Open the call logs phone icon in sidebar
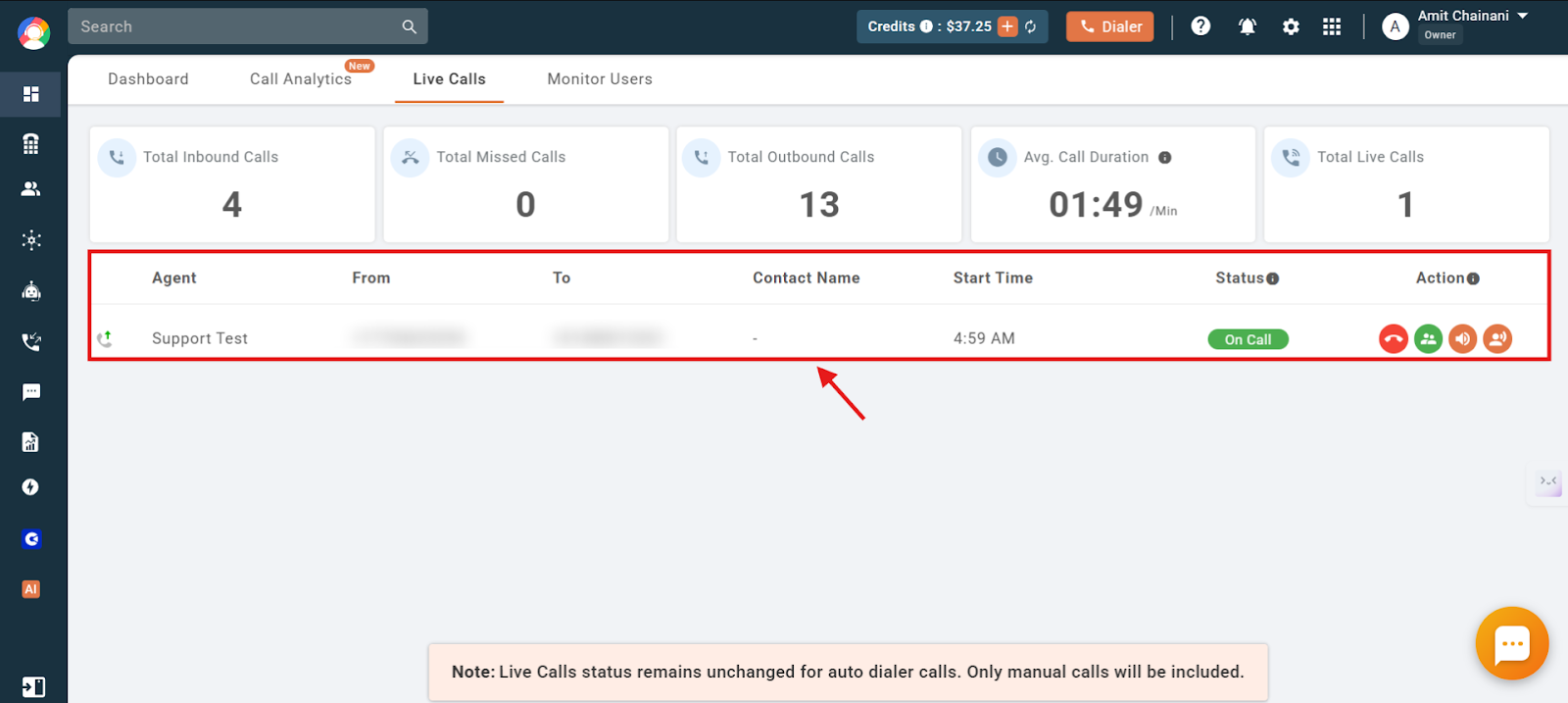This screenshot has width=1568, height=703. tap(31, 342)
